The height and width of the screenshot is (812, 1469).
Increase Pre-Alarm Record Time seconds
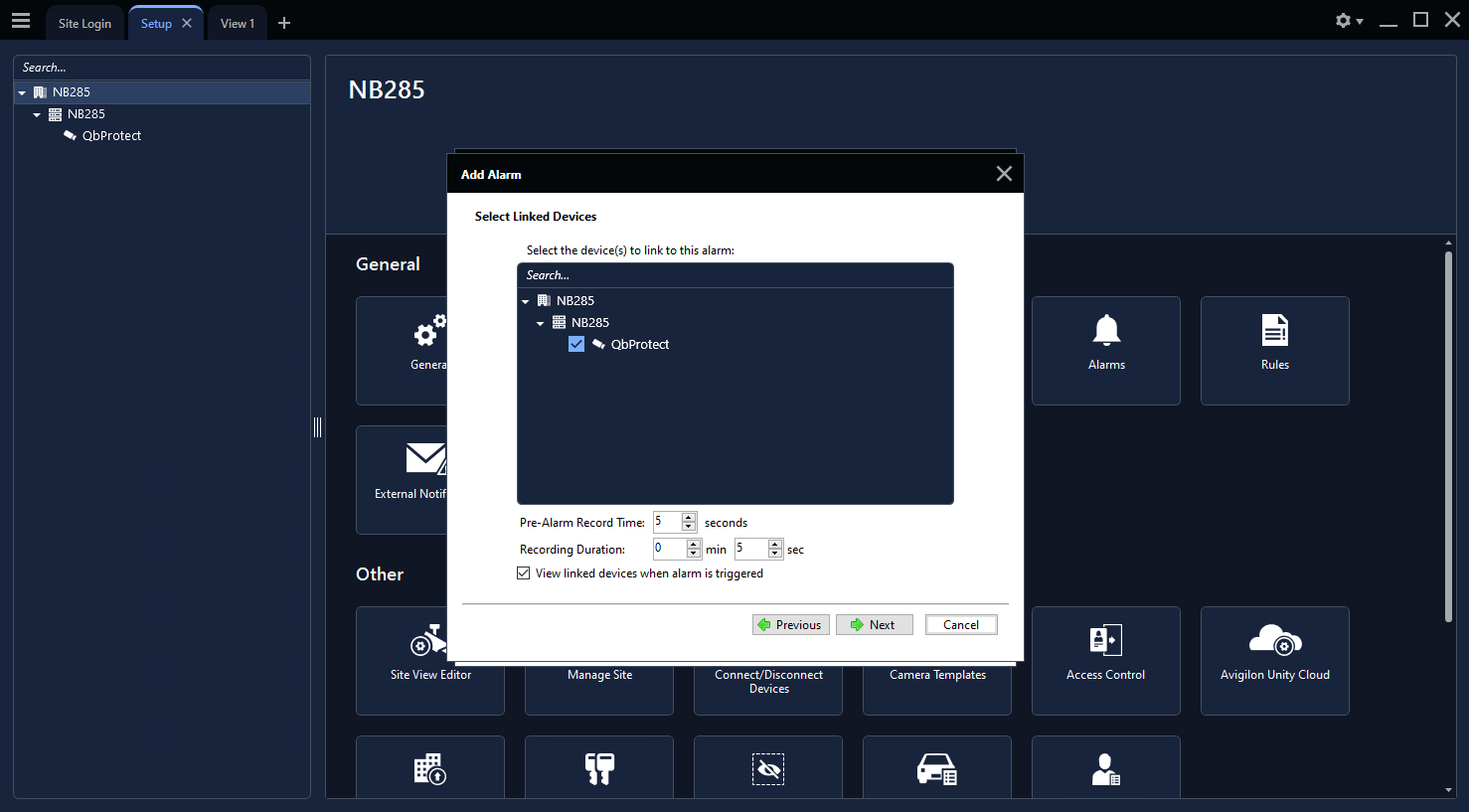(689, 517)
